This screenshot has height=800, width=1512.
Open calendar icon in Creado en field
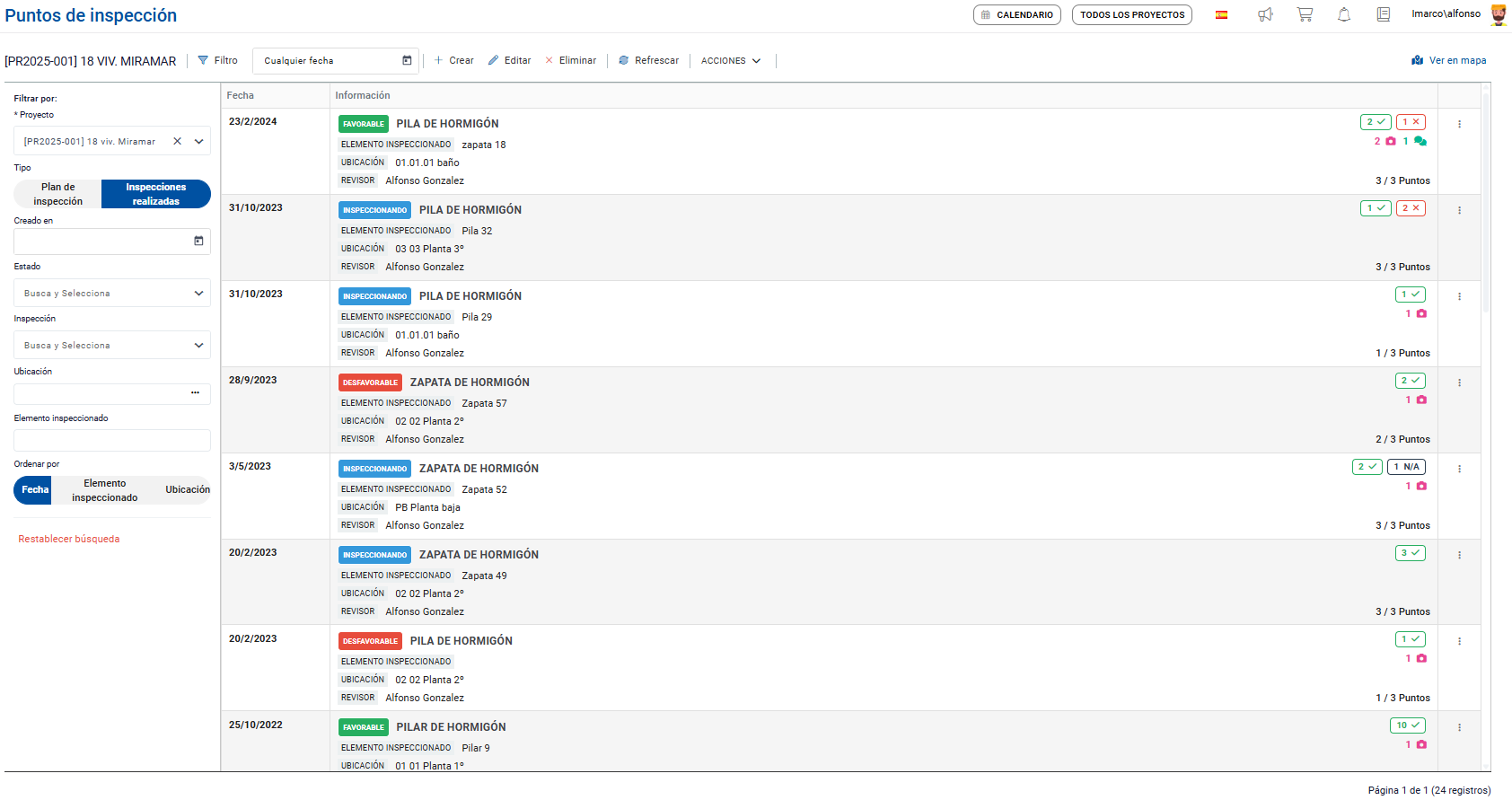coord(198,241)
